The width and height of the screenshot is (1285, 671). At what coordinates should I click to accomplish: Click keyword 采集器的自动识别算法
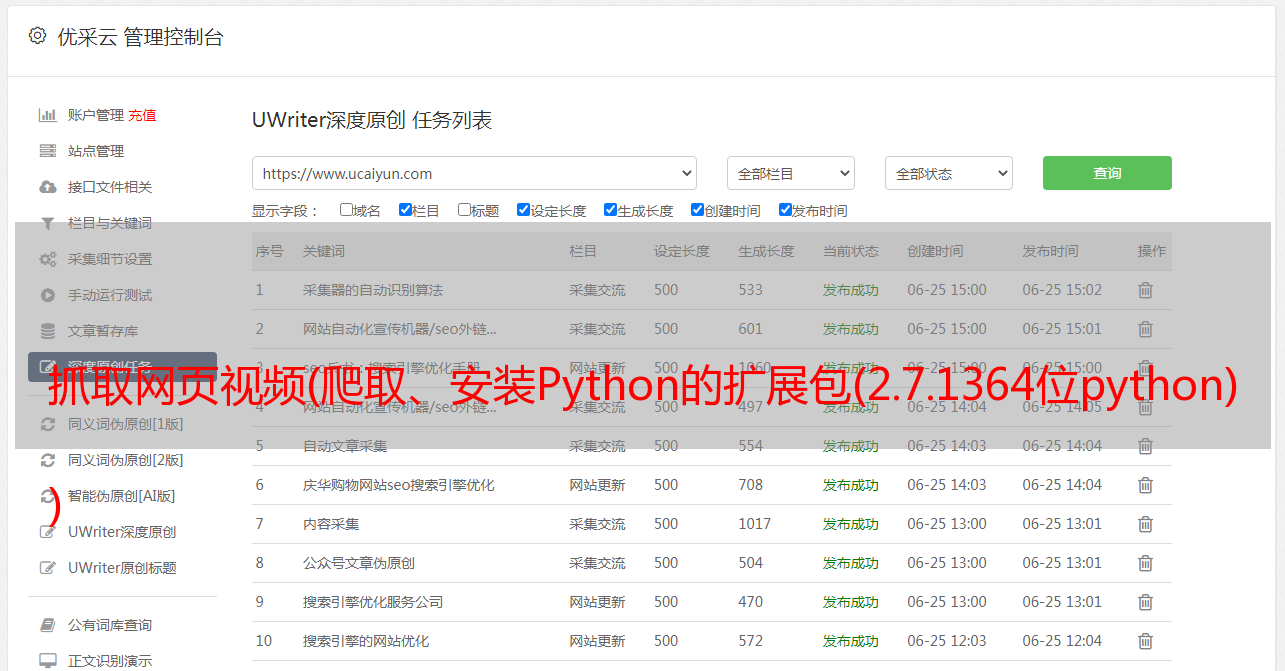[x=373, y=290]
